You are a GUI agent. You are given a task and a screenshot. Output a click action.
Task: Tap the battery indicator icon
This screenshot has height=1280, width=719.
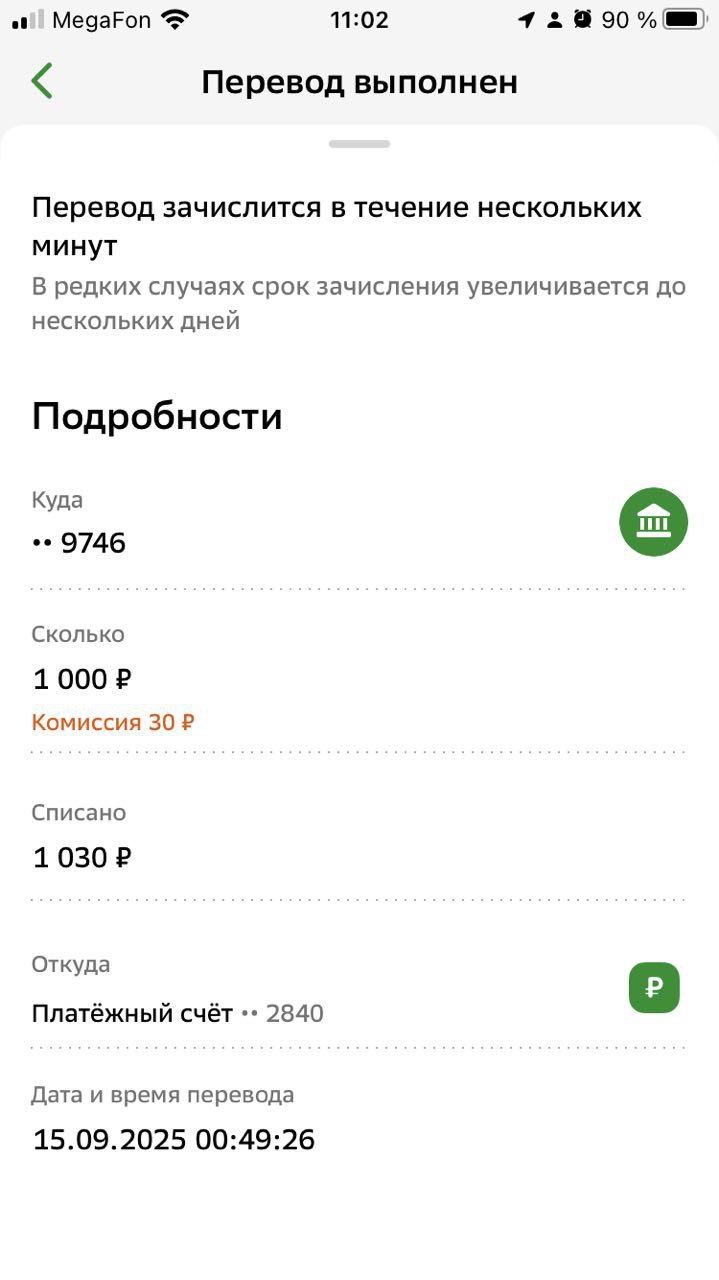(685, 20)
